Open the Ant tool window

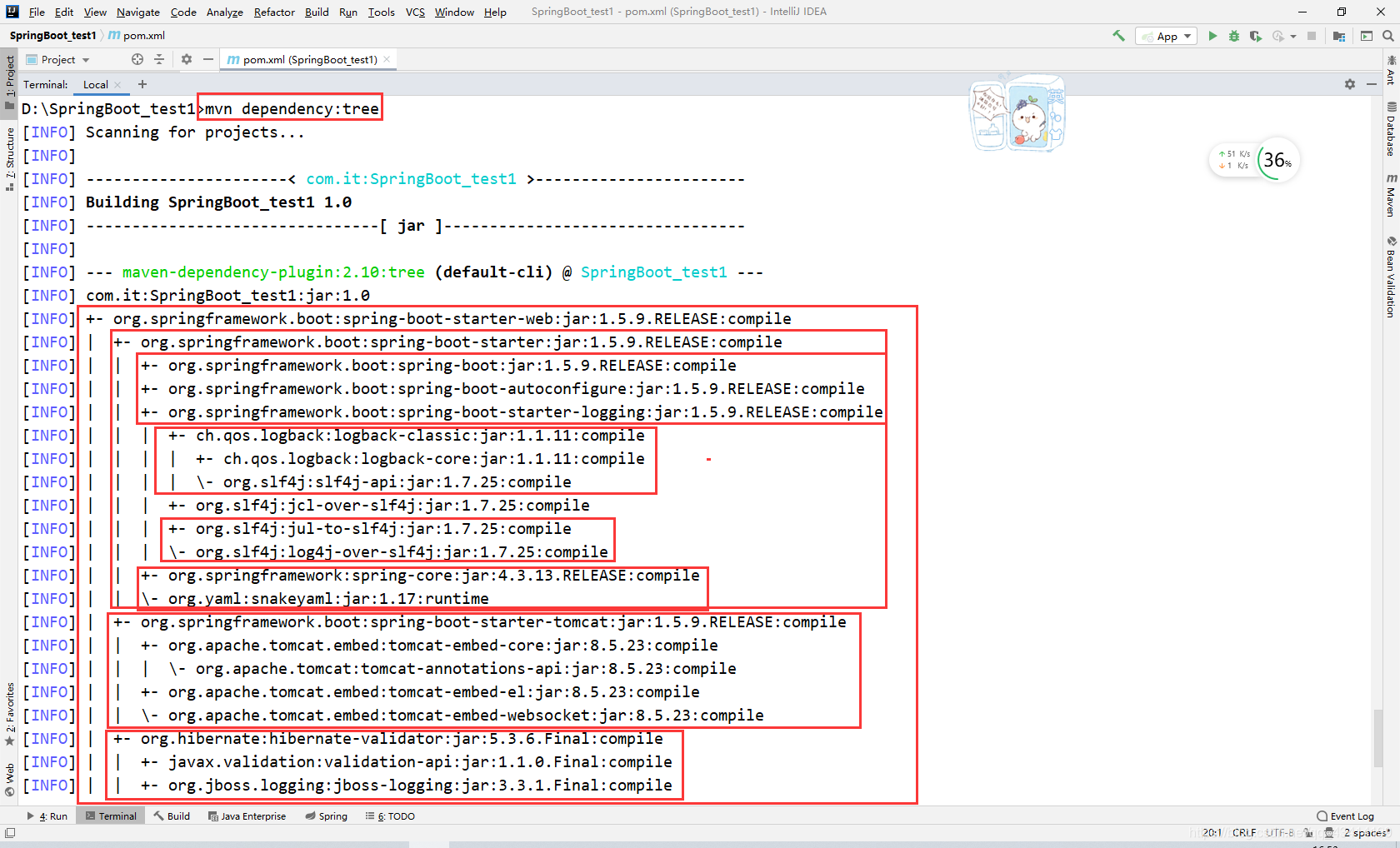pyautogui.click(x=1391, y=71)
